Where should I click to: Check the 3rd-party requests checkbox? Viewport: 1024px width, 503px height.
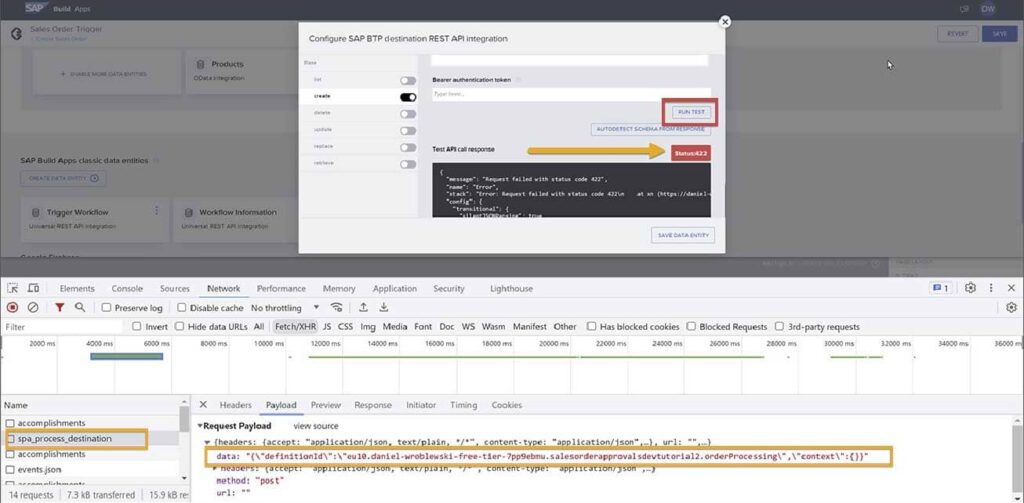tap(780, 327)
